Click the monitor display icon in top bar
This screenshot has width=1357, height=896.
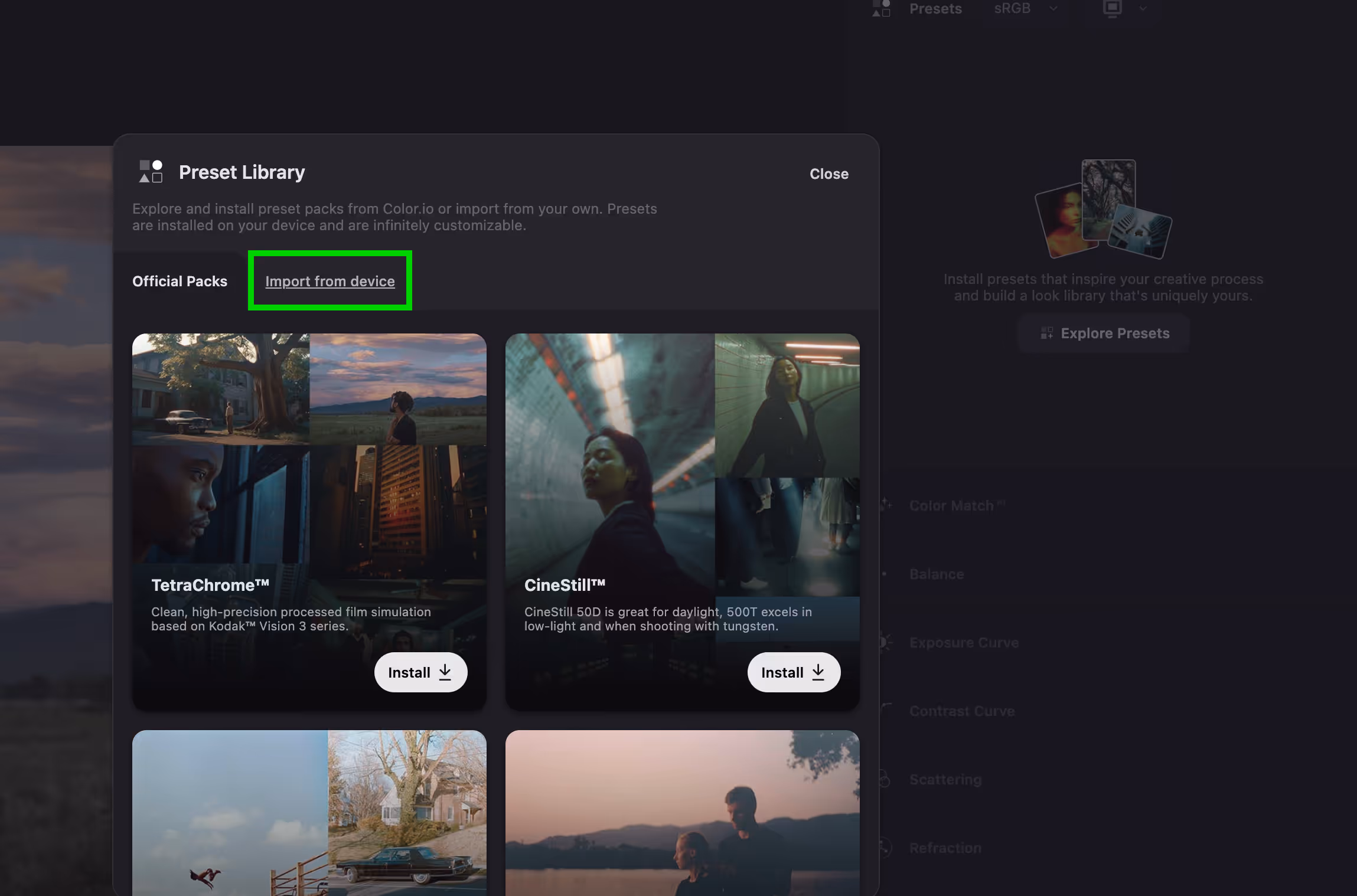coord(1112,8)
